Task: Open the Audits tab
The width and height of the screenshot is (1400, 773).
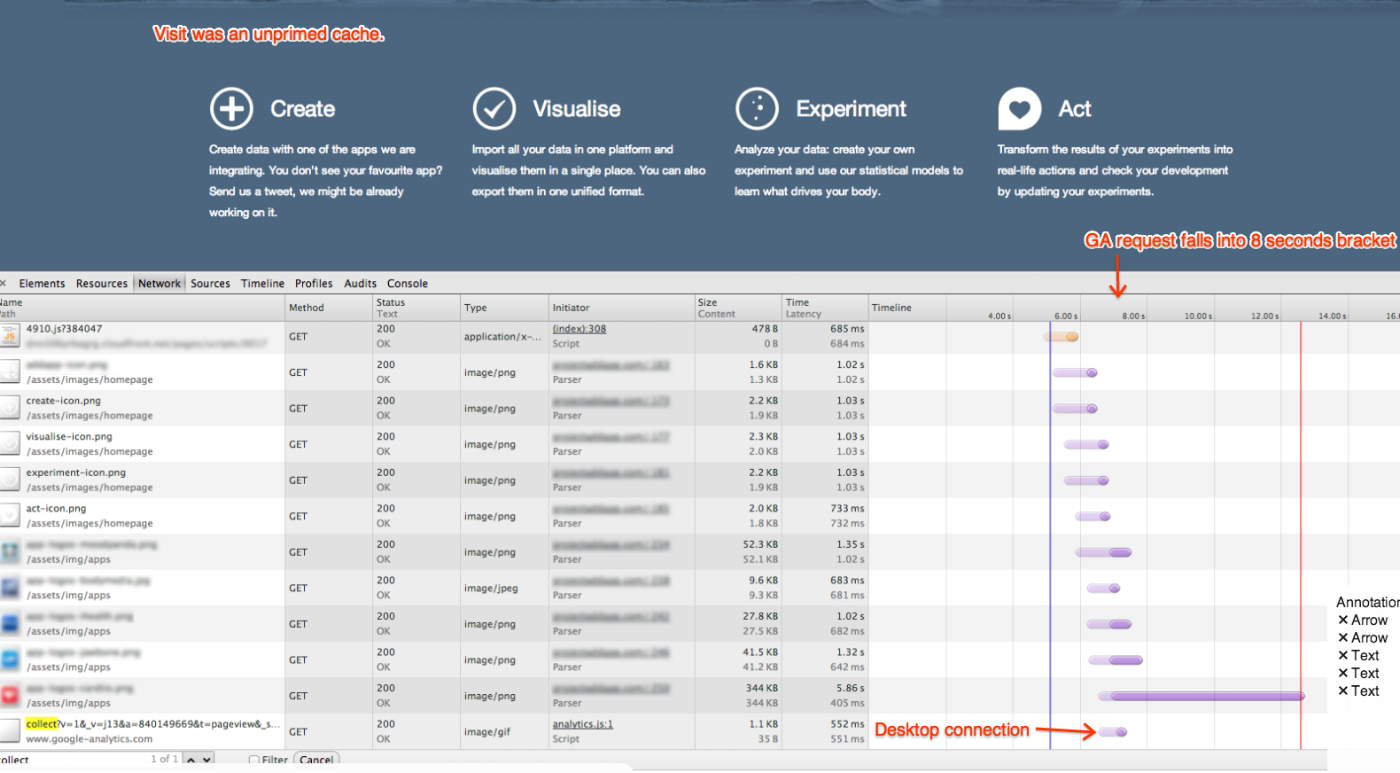Action: (x=361, y=283)
